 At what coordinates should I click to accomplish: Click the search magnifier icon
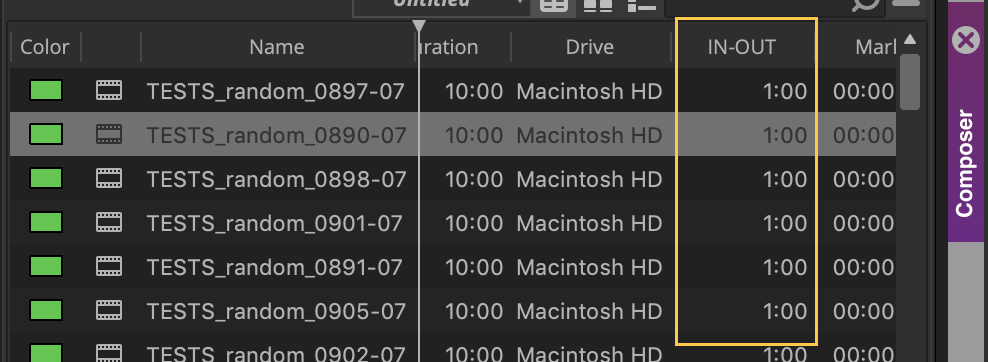(x=866, y=4)
